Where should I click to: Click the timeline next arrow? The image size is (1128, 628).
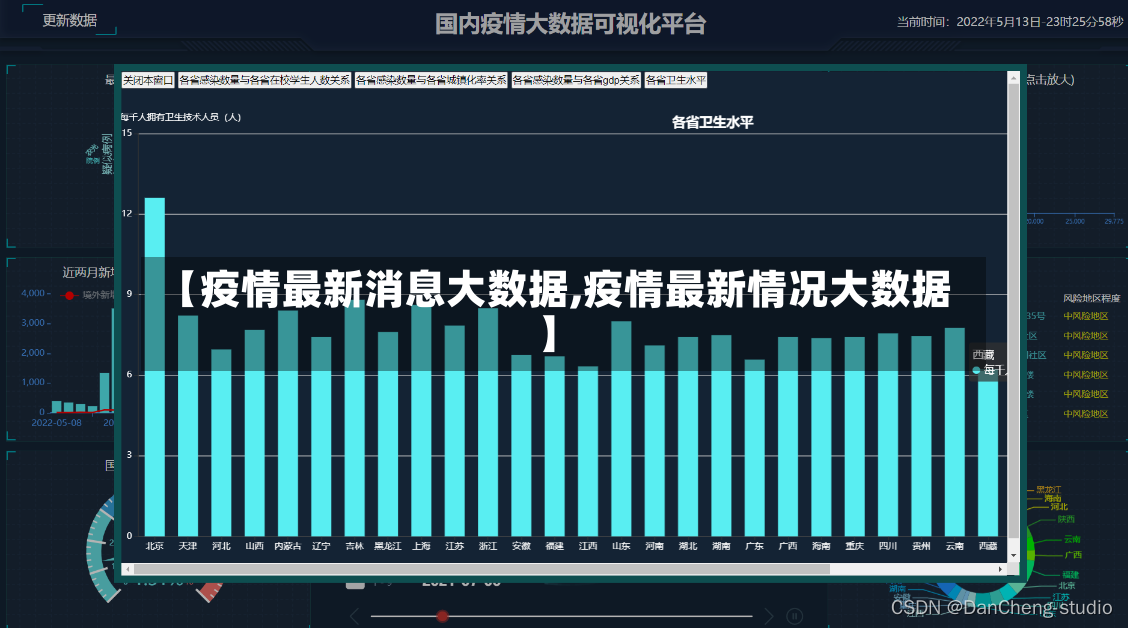pyautogui.click(x=769, y=616)
